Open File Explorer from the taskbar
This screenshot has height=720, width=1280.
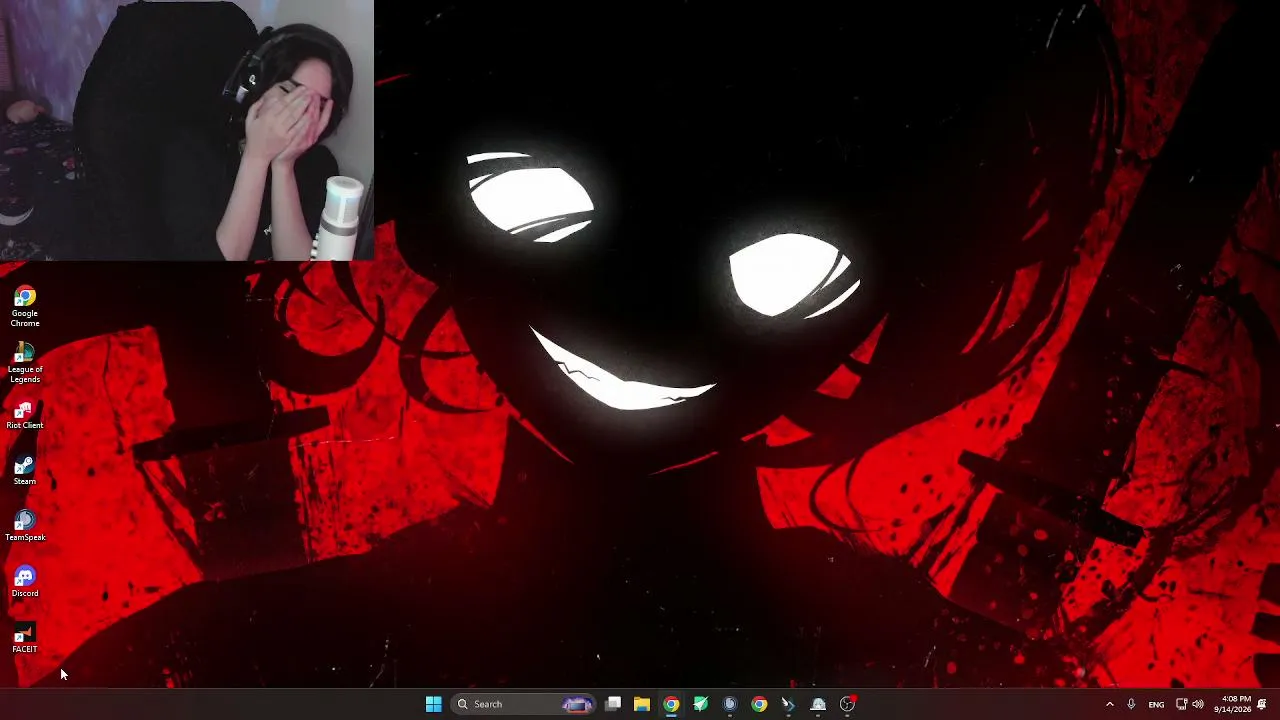coord(642,704)
